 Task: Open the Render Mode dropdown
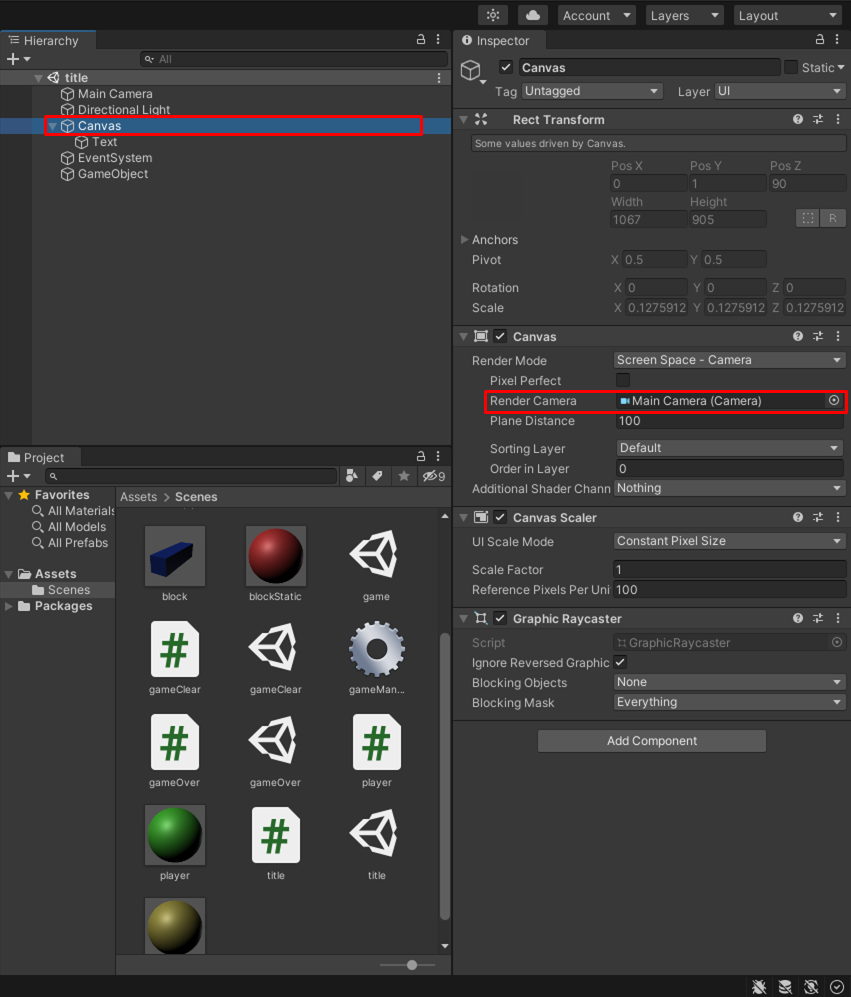coord(730,360)
